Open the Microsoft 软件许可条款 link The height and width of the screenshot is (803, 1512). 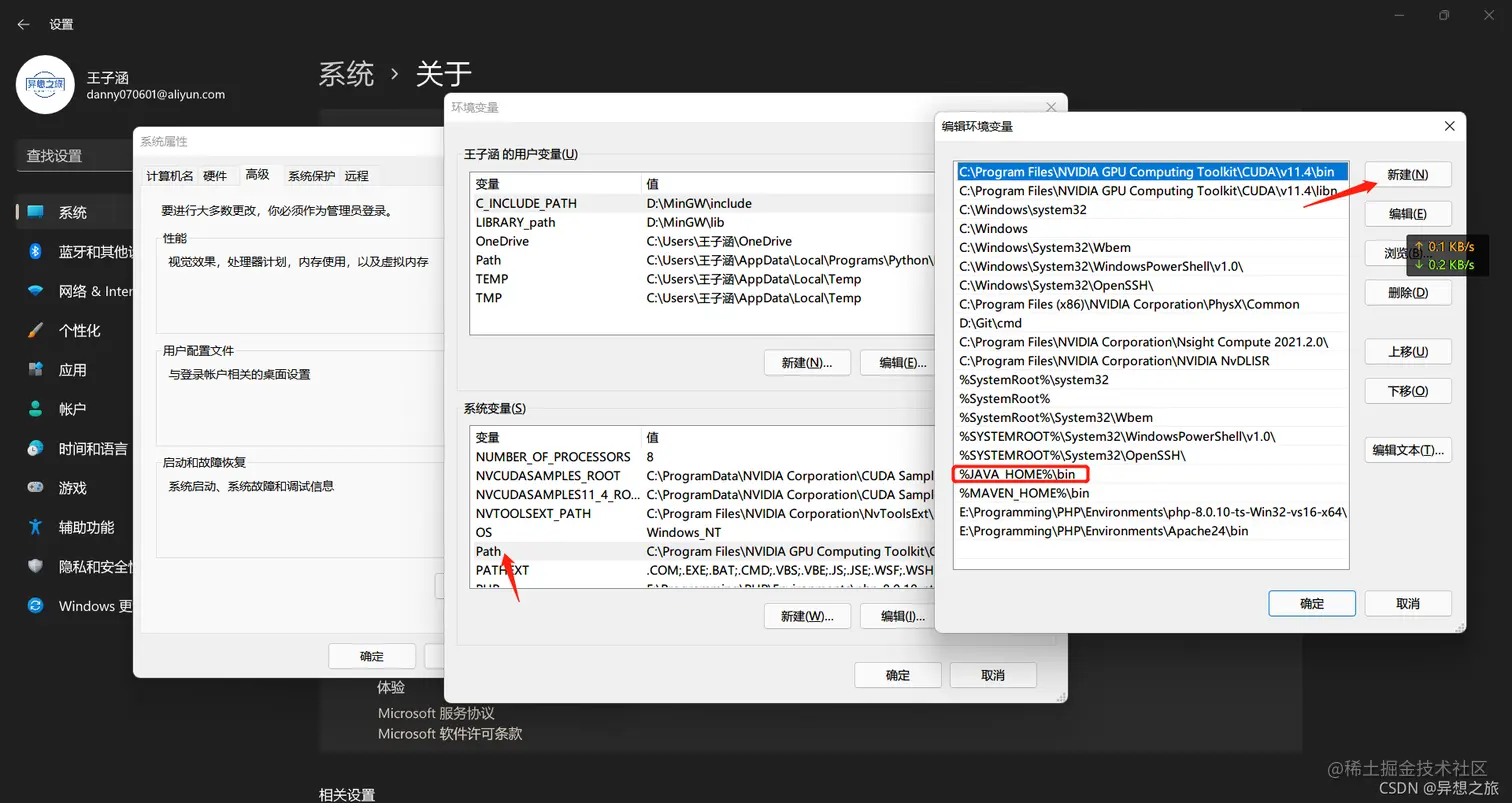click(x=450, y=734)
